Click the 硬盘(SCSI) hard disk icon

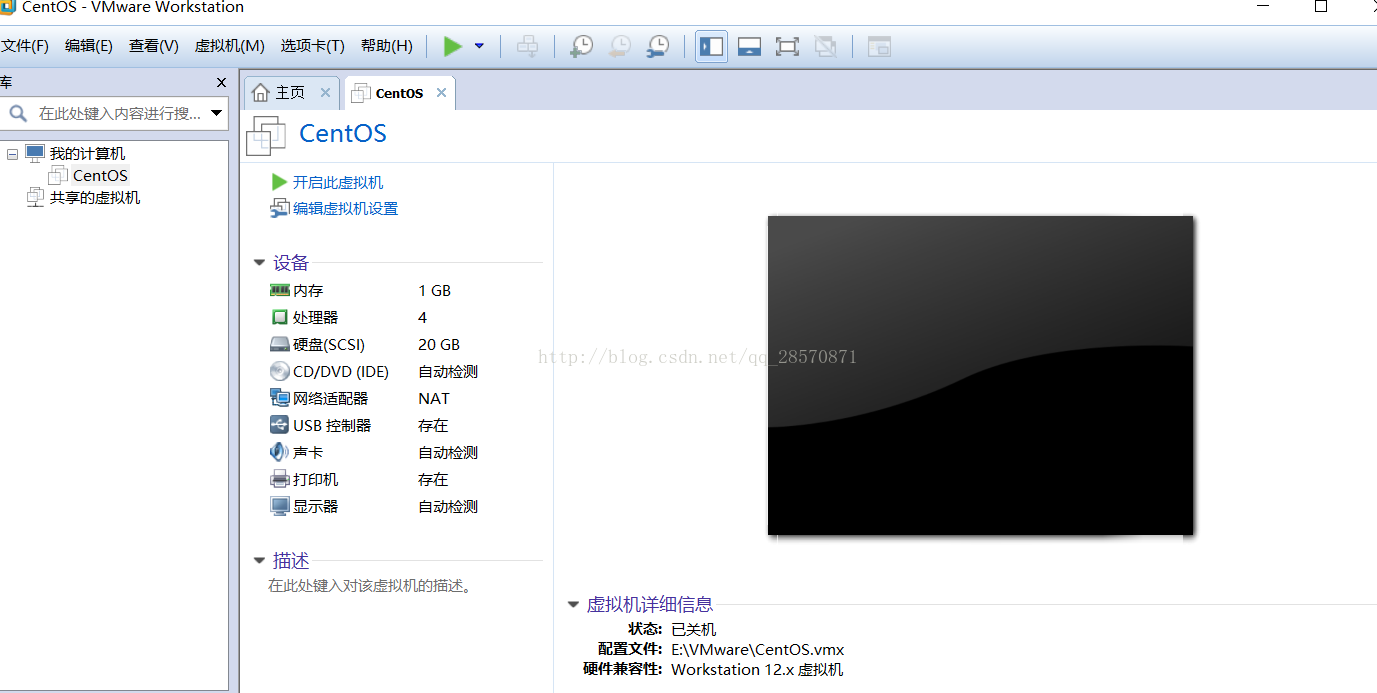coord(279,344)
